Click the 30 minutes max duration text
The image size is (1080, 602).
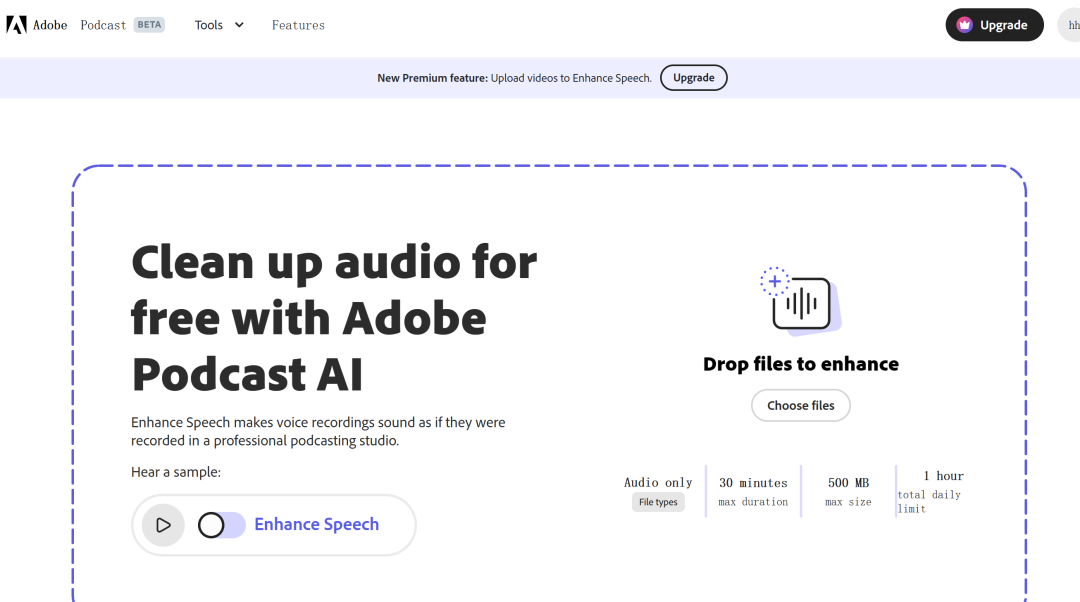click(753, 492)
